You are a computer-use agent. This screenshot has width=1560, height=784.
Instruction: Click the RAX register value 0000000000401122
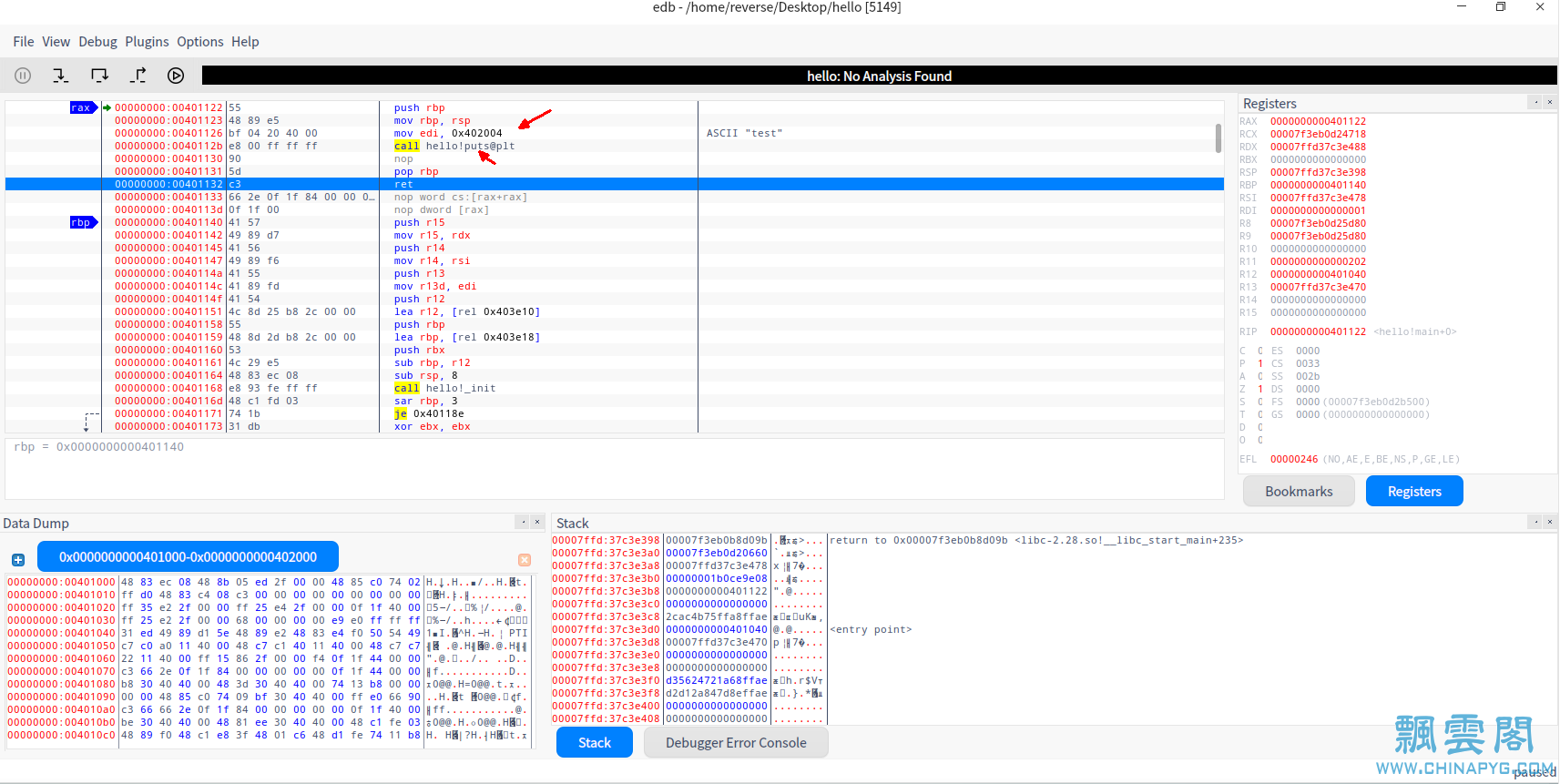(x=1318, y=121)
